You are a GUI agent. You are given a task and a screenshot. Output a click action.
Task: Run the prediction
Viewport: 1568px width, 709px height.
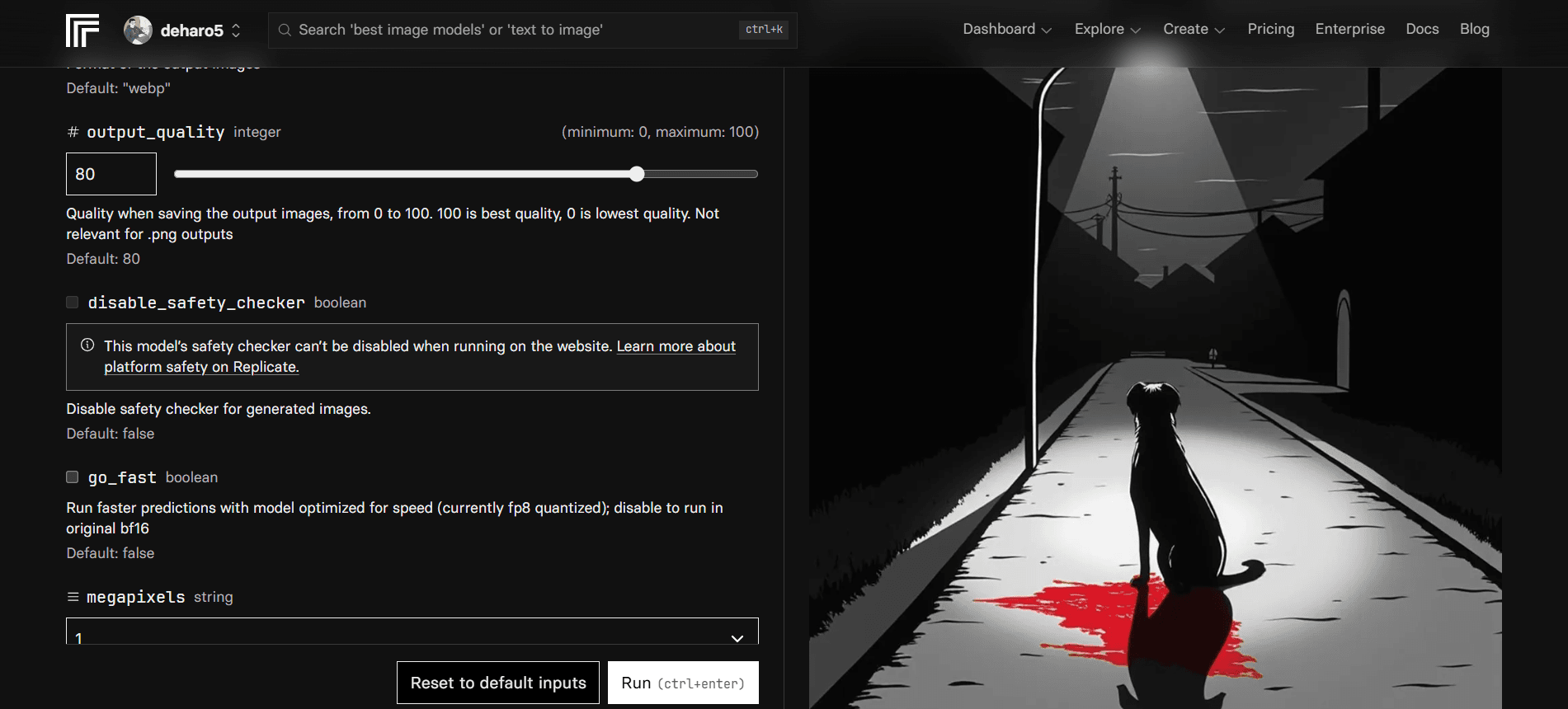pos(683,683)
